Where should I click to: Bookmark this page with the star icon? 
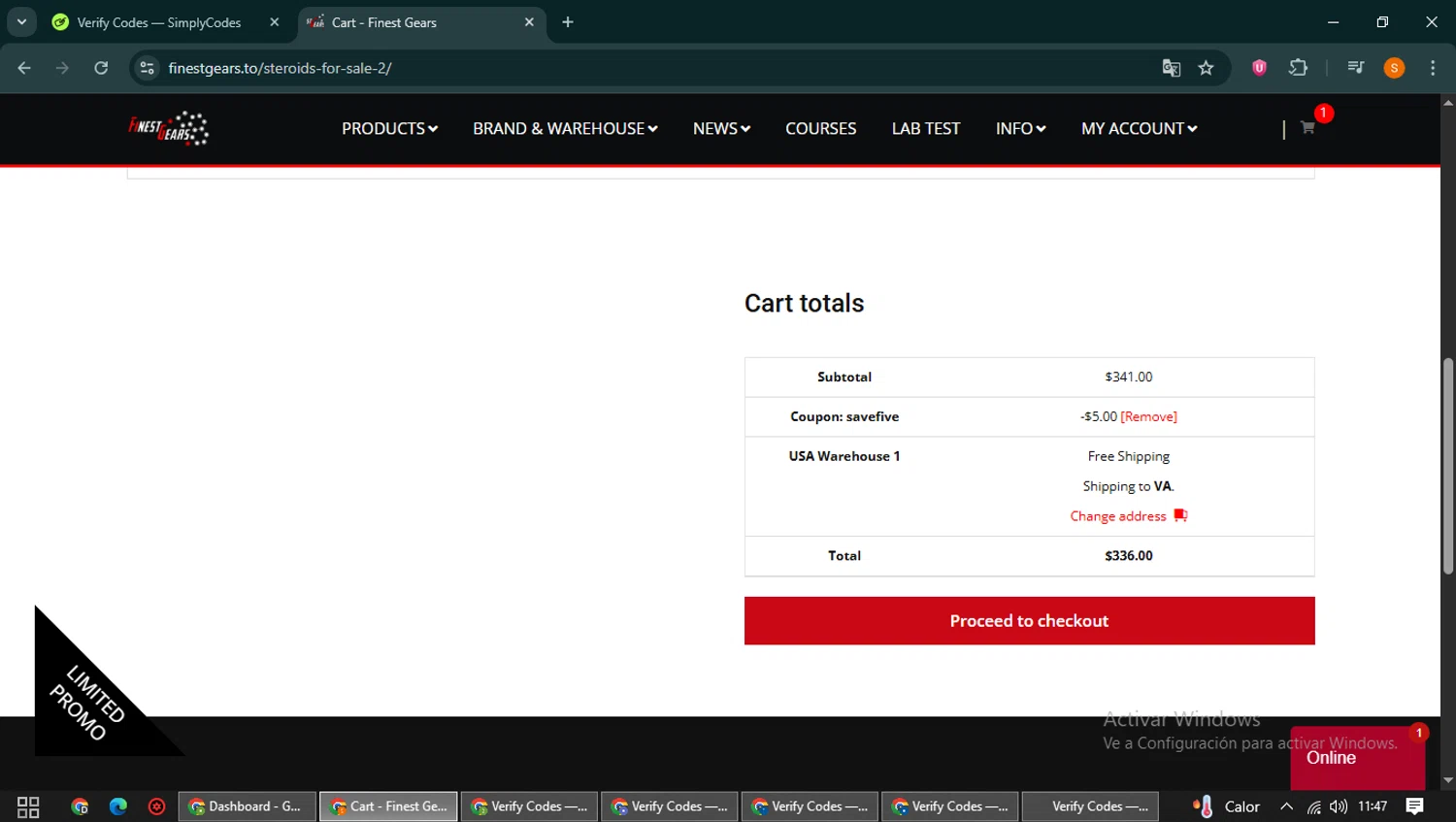1206,68
